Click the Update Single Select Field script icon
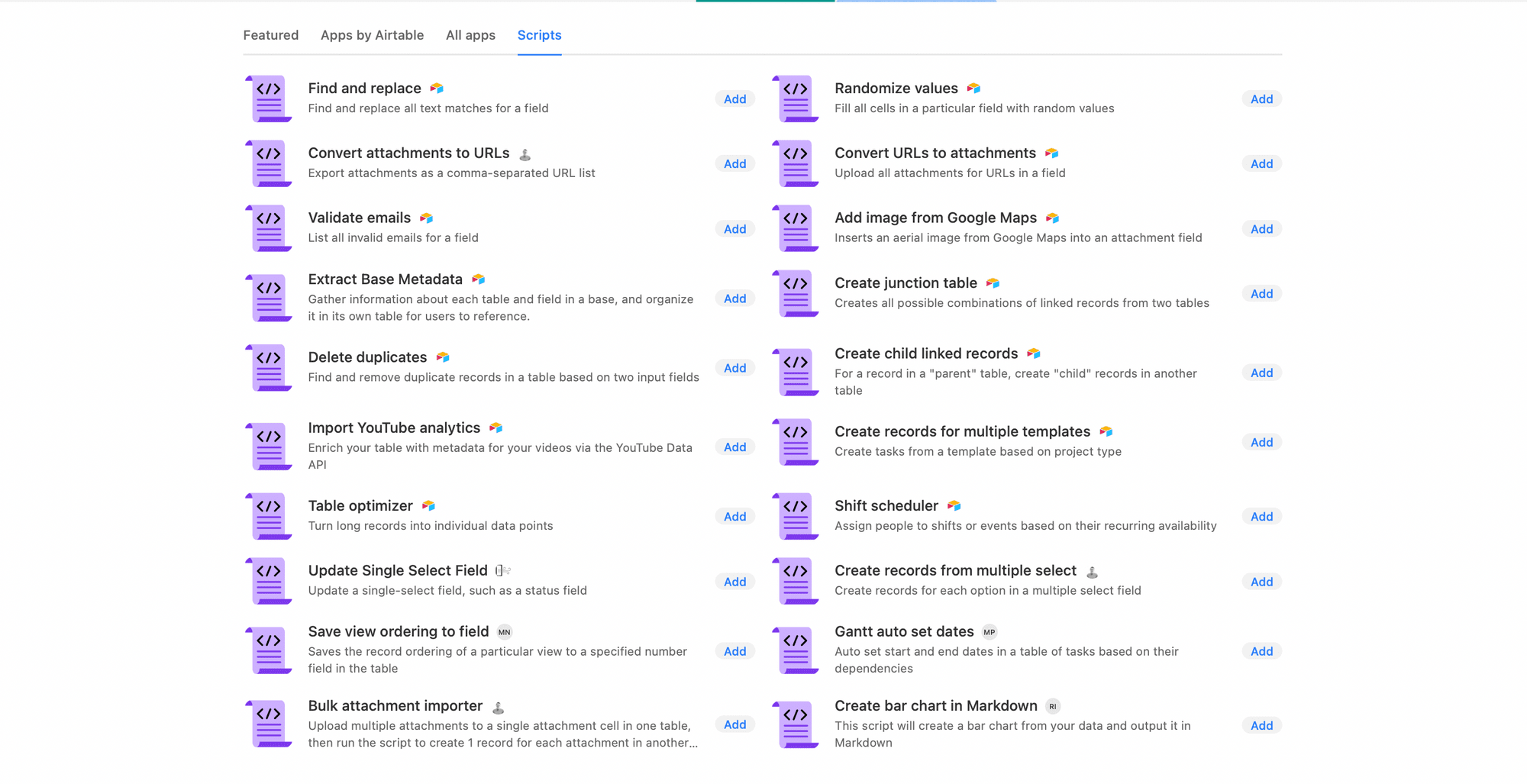1527x784 pixels. point(269,581)
